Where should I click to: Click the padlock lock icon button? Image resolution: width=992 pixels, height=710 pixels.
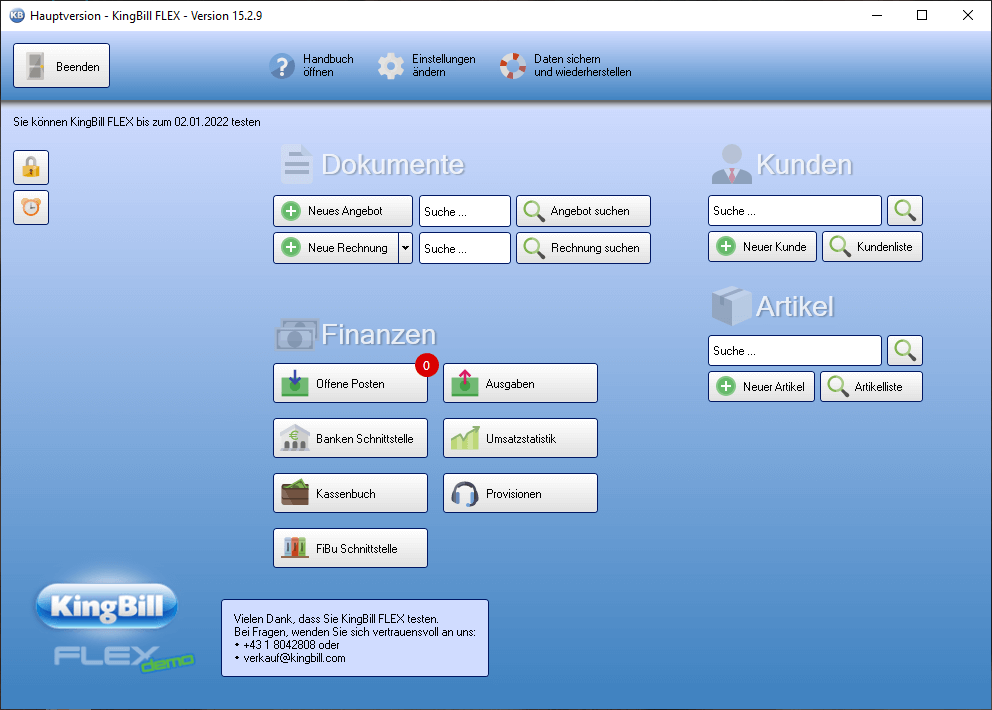point(31,168)
